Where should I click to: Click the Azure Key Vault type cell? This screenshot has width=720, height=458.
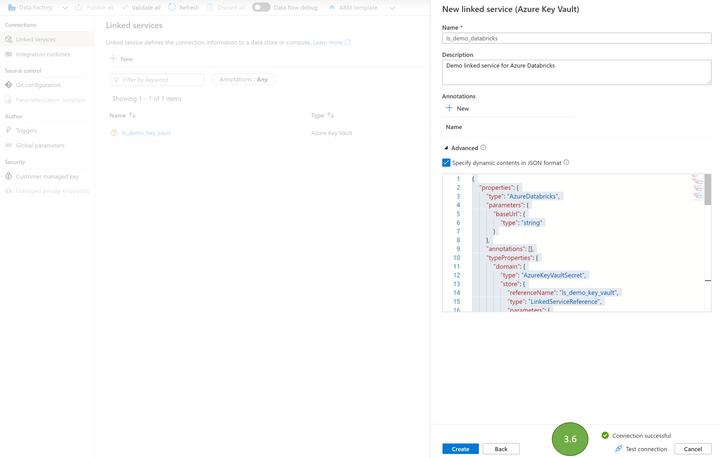(332, 133)
